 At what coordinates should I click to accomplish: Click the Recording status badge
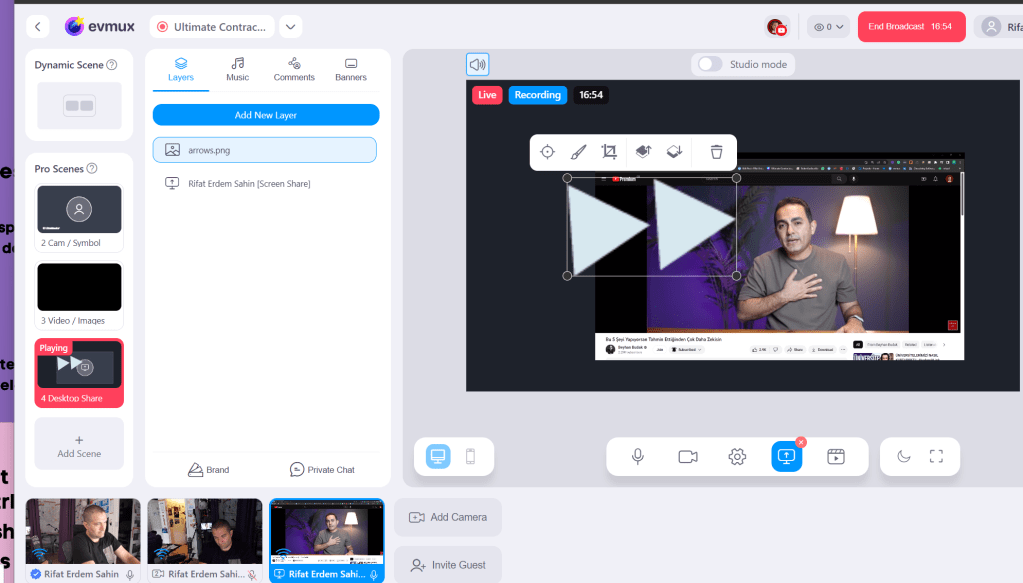click(x=538, y=95)
